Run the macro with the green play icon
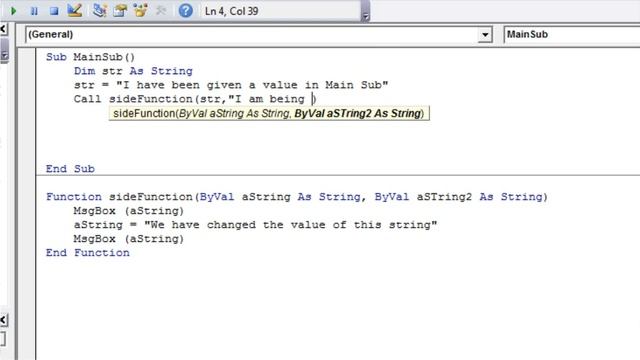Viewport: 640px width, 360px height. click(x=13, y=11)
